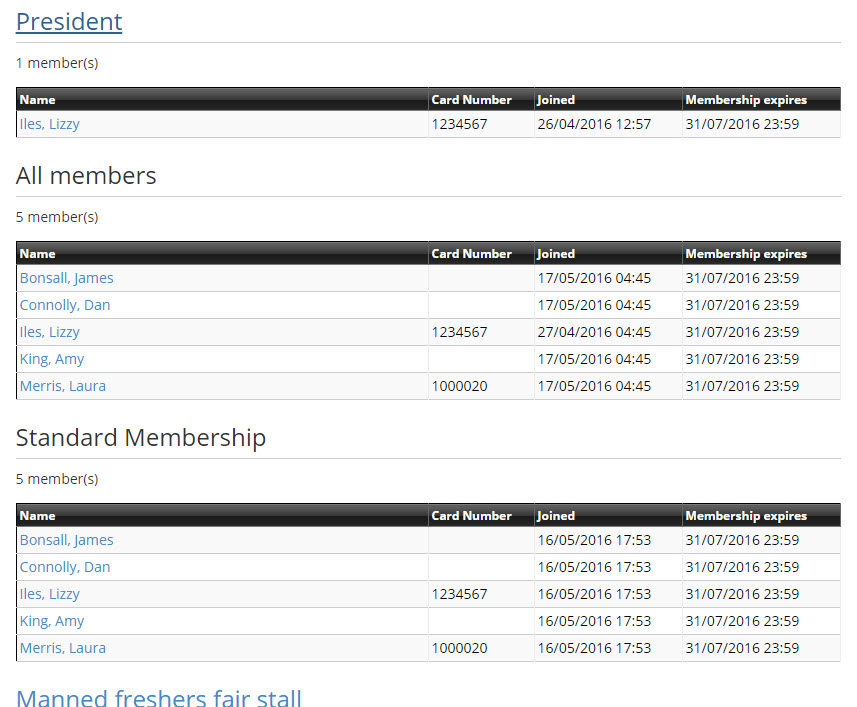Image resolution: width=857 pixels, height=707 pixels.
Task: Open King, Amy in Standard Membership table
Action: pos(52,621)
